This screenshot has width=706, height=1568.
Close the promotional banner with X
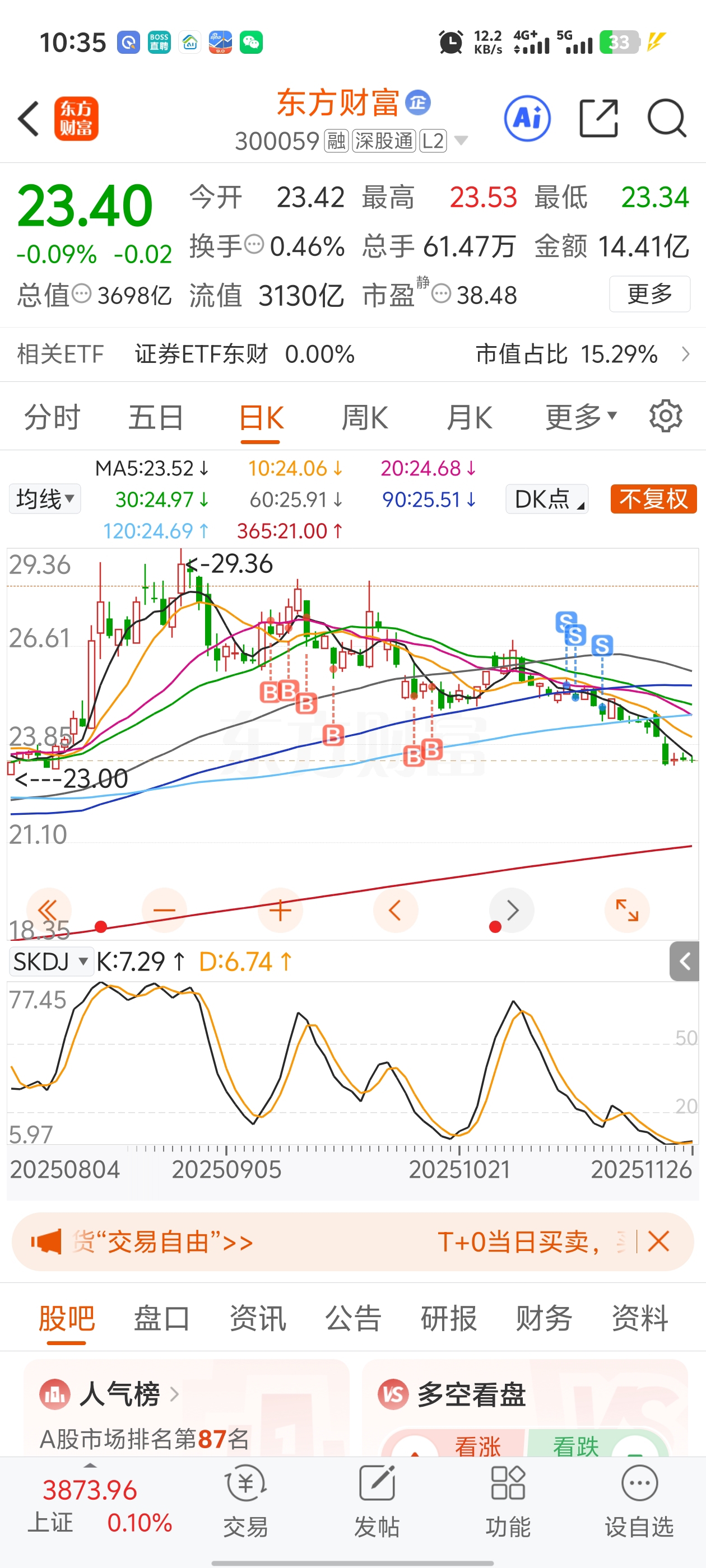658,1241
